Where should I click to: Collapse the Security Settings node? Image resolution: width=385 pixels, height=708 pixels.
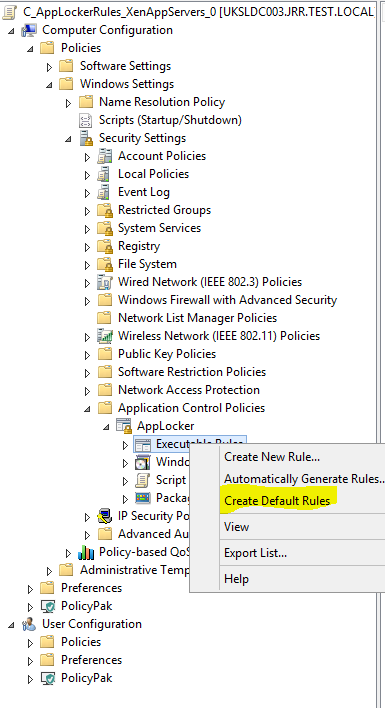(69, 139)
